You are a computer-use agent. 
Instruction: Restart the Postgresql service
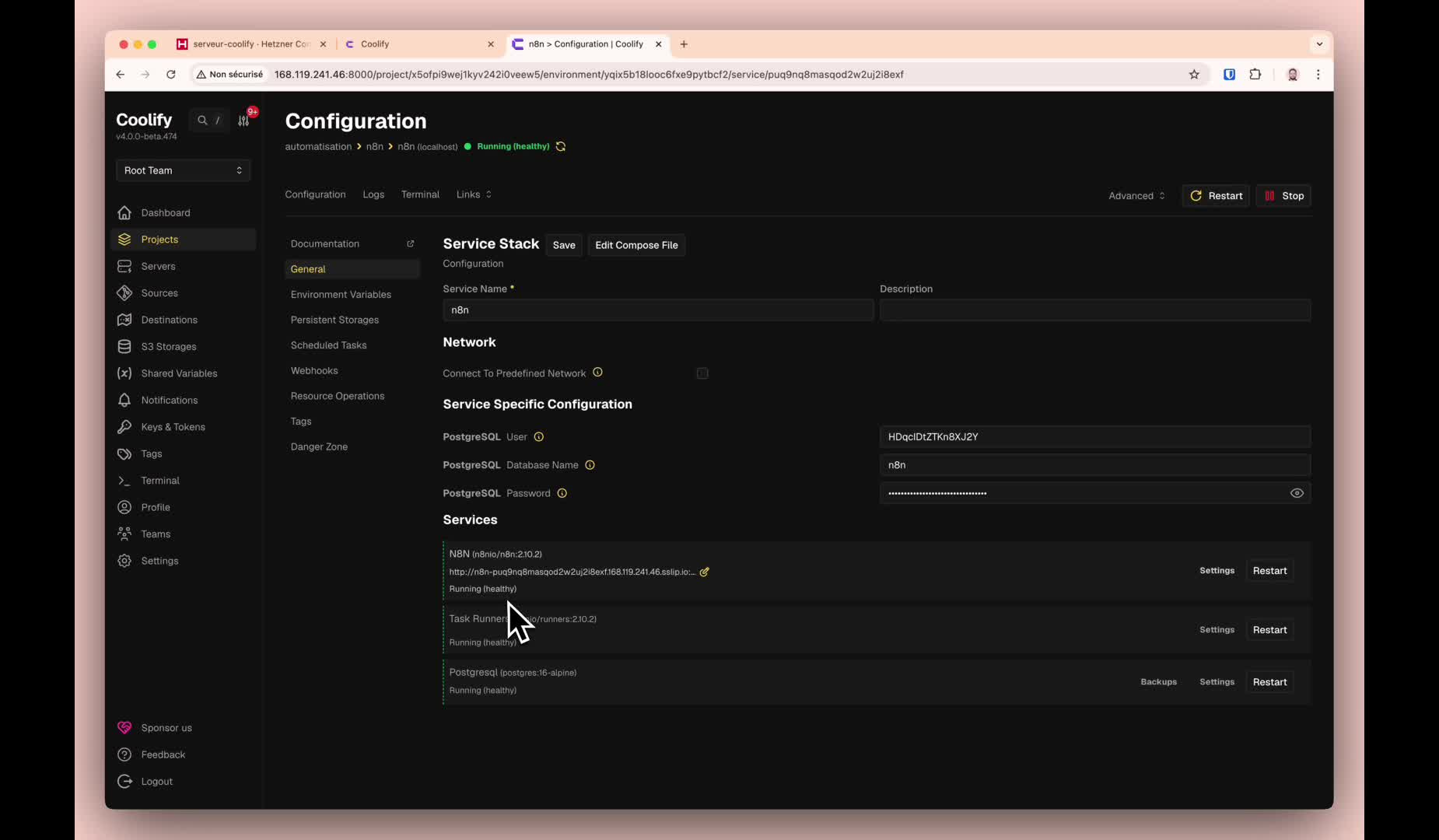click(x=1269, y=682)
